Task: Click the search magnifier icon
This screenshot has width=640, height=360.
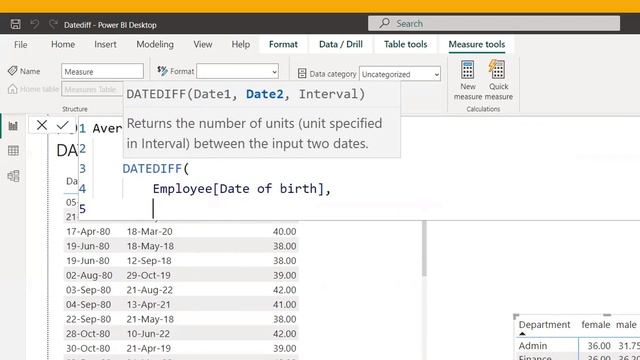Action: coord(384,23)
